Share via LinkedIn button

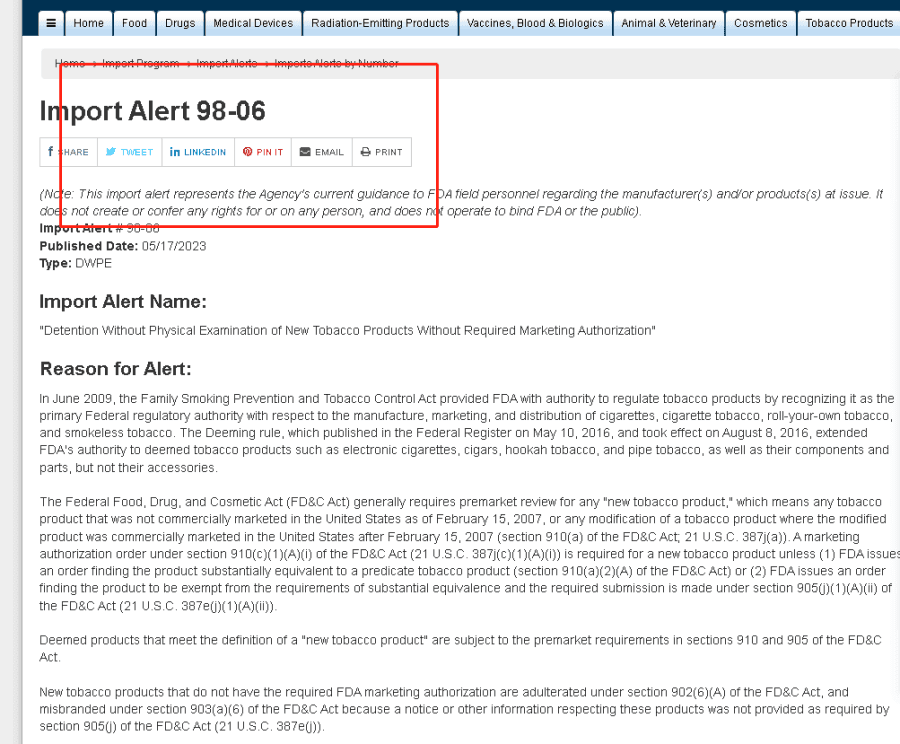(x=198, y=152)
